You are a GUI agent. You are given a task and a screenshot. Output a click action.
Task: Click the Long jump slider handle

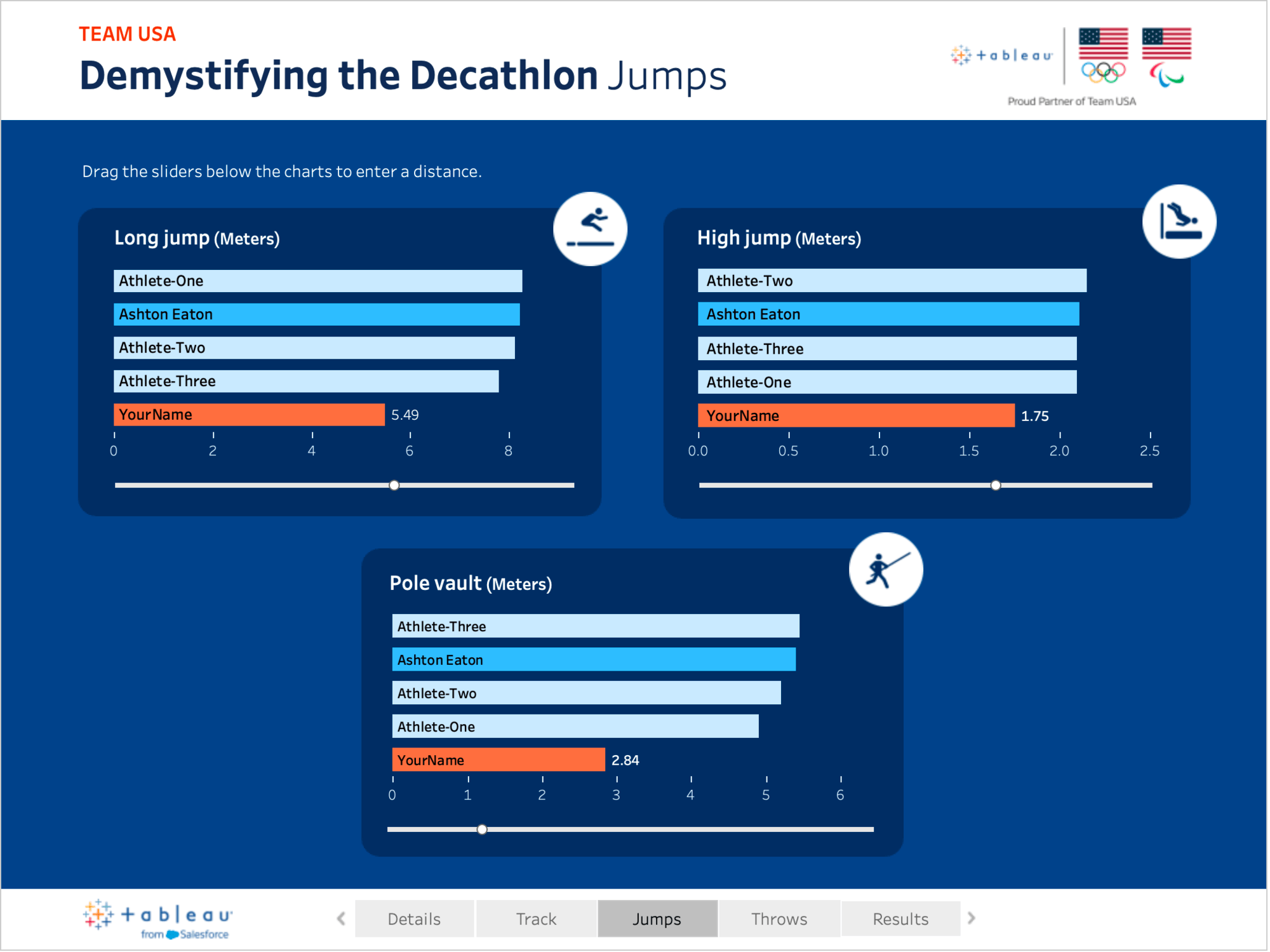tap(395, 486)
